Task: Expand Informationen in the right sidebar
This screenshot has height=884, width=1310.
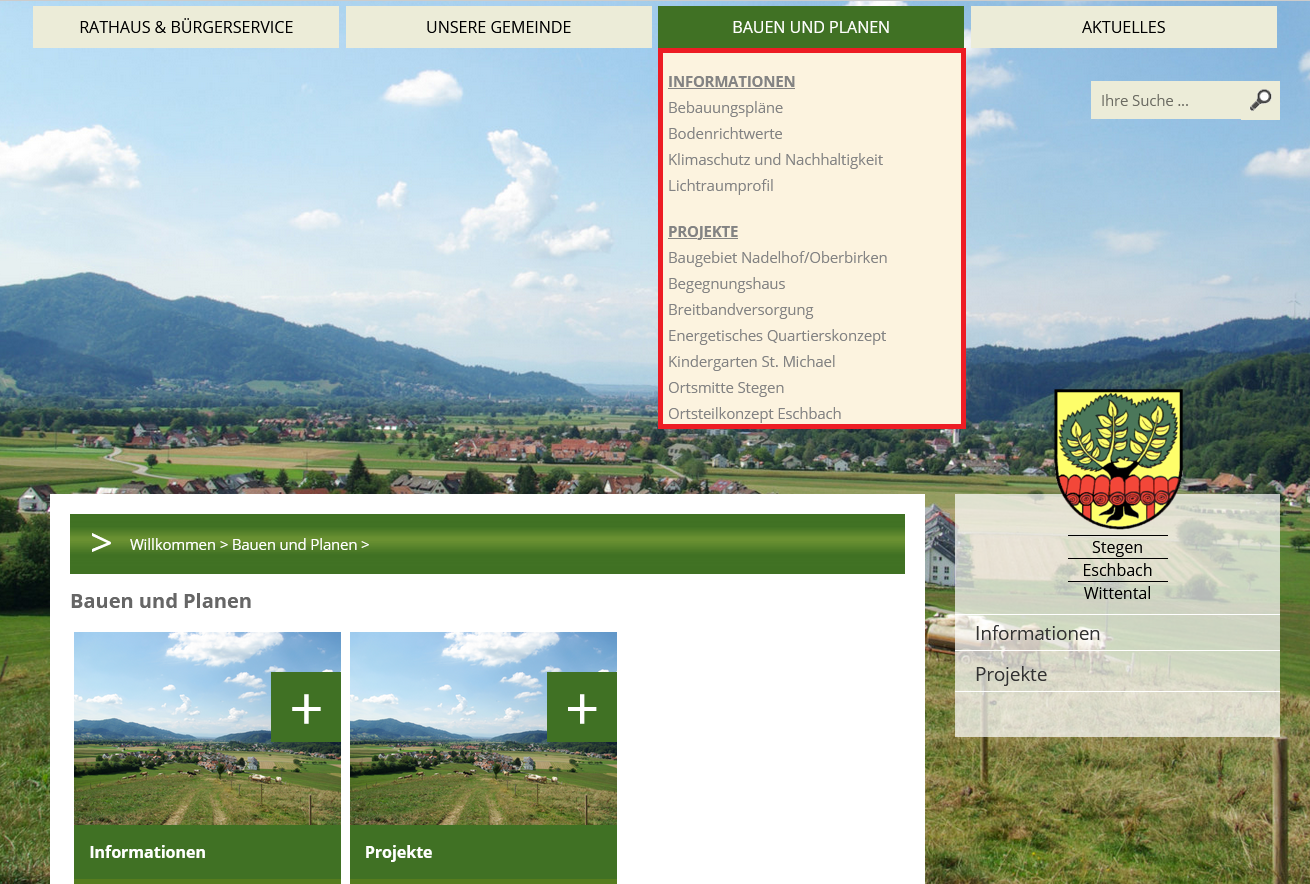Action: tap(1037, 633)
